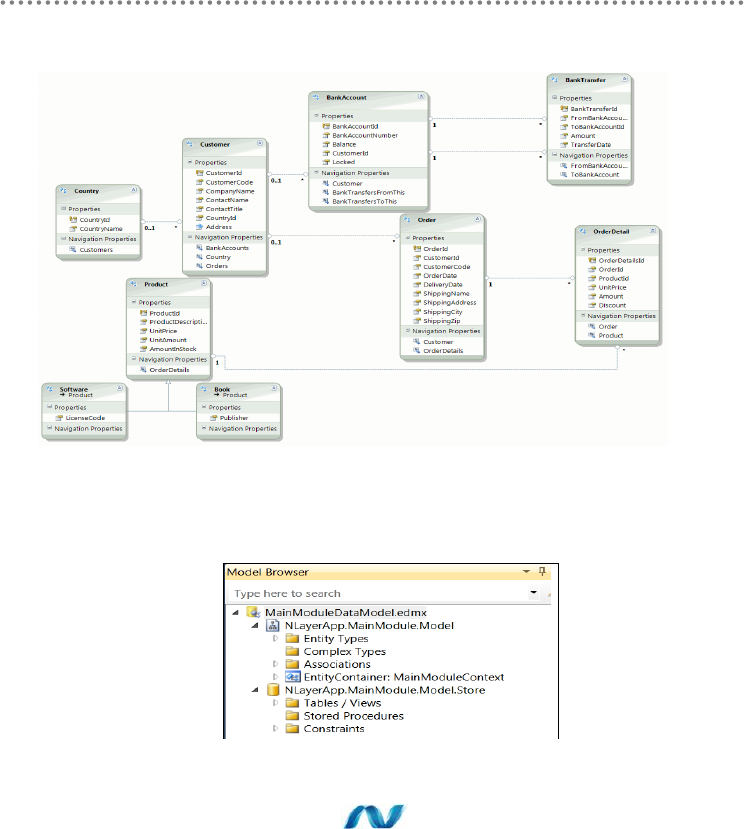
Task: Select the TransferDate property in BankTransfer
Action: pyautogui.click(x=591, y=144)
